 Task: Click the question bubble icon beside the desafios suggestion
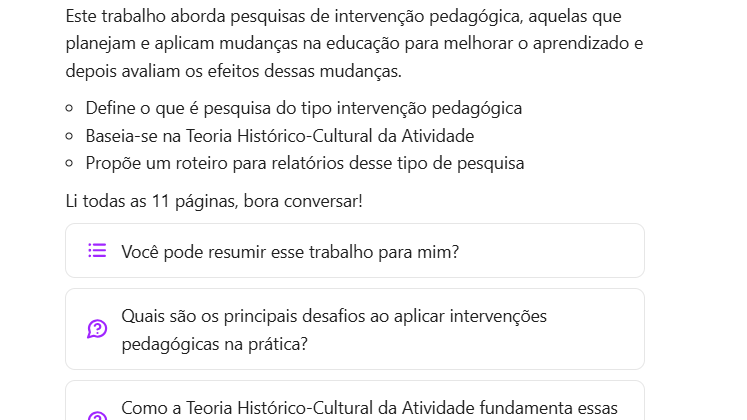pyautogui.click(x=97, y=329)
